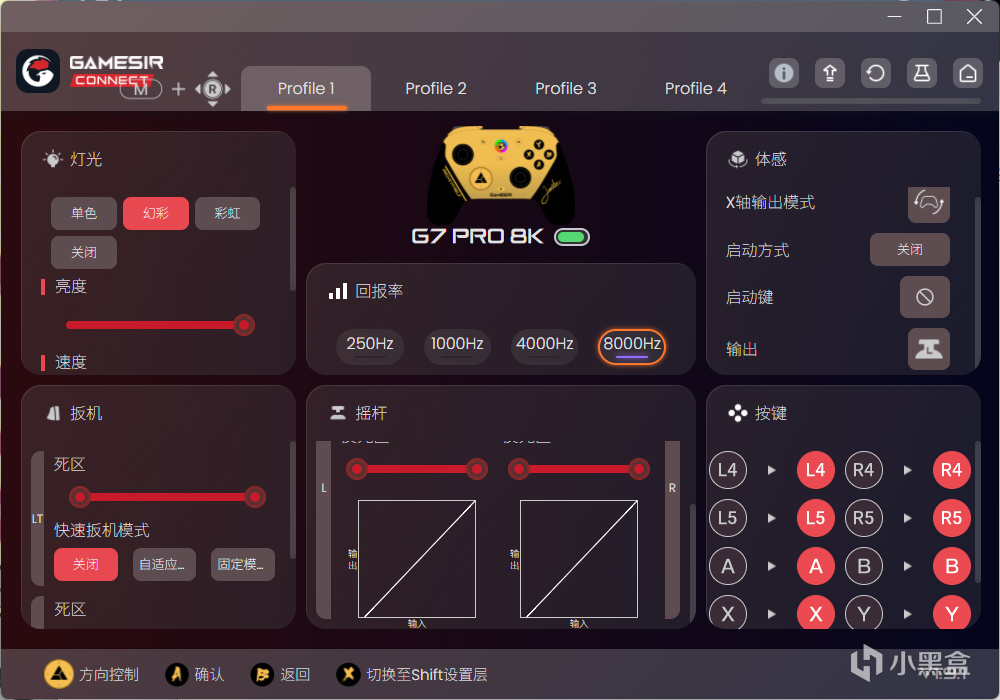Set quick trigger mode to 关闭
Screen dimensions: 1000x700
point(85,564)
